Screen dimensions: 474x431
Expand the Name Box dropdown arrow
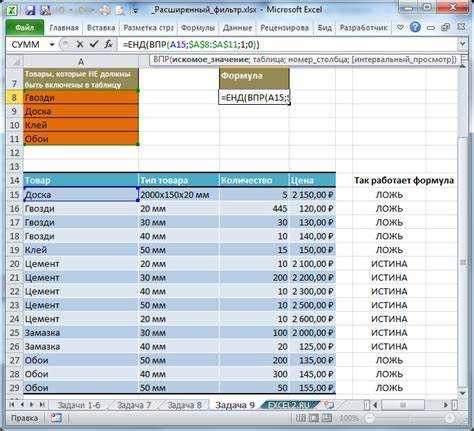52,44
